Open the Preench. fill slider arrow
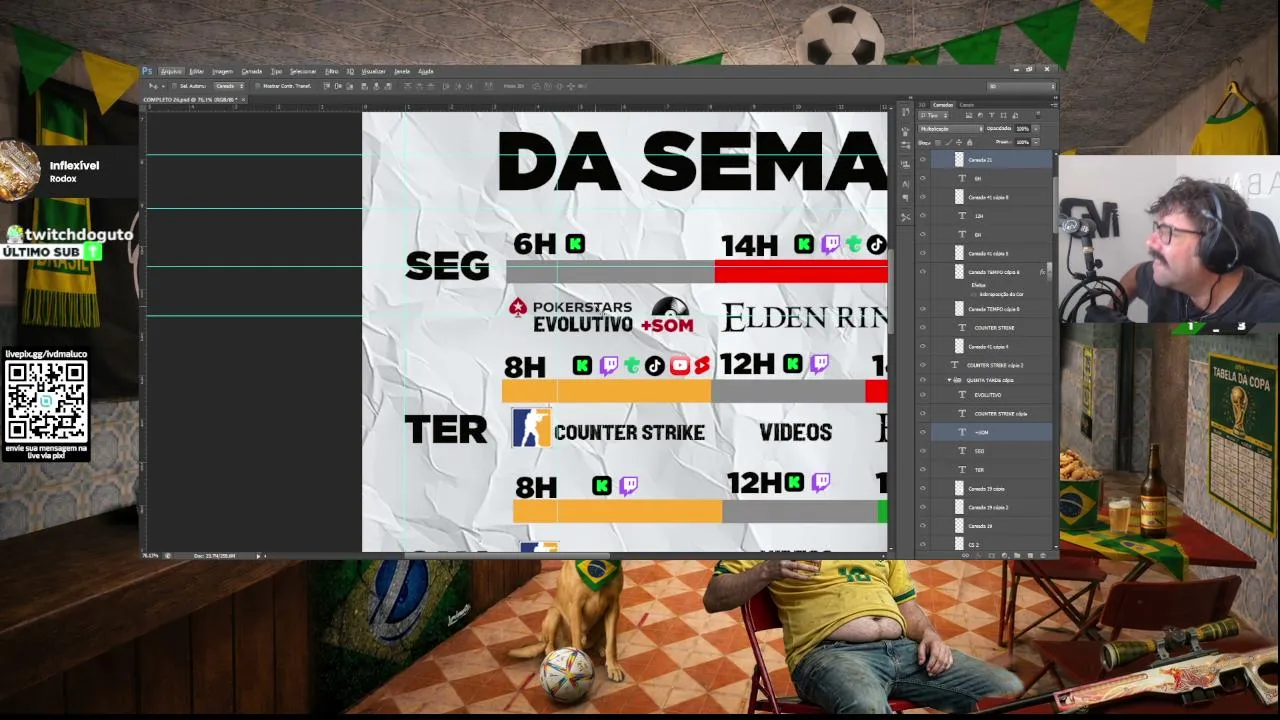 point(1035,142)
